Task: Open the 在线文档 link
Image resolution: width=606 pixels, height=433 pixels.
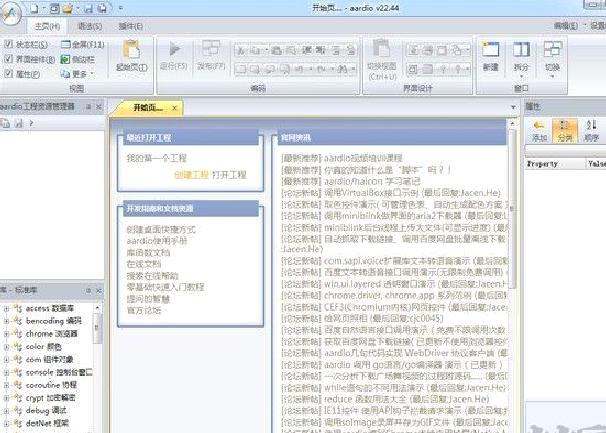Action: (144, 264)
